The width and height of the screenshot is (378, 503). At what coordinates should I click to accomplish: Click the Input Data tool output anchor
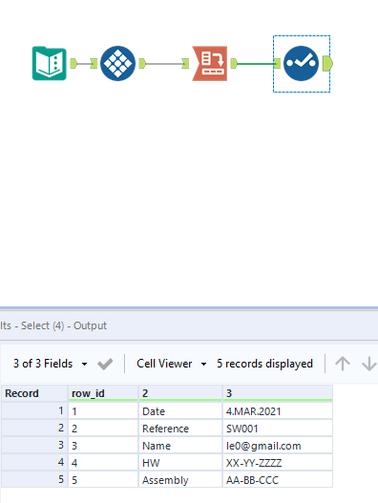click(x=74, y=63)
